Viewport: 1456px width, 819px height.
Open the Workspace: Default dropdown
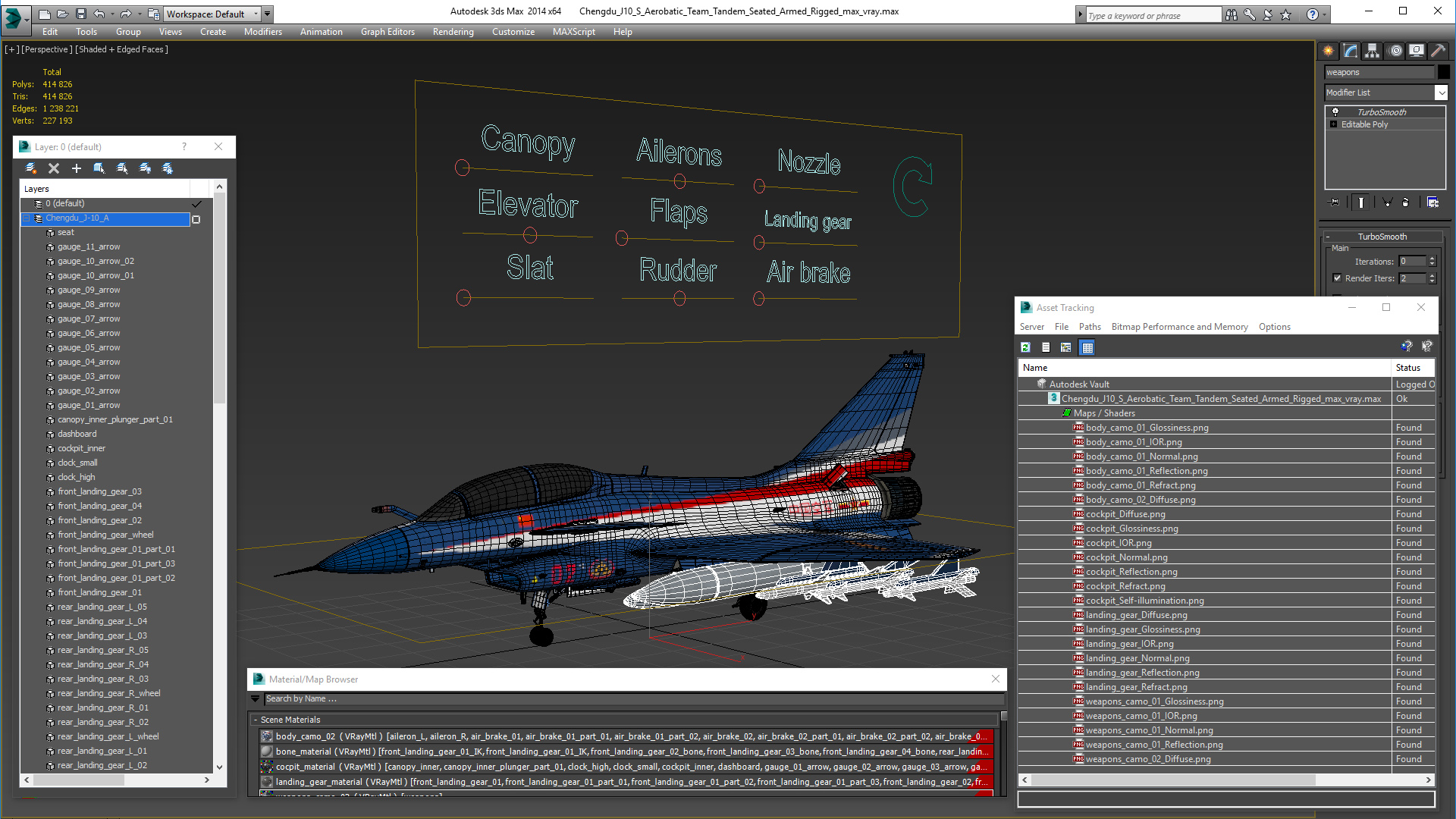pos(256,14)
